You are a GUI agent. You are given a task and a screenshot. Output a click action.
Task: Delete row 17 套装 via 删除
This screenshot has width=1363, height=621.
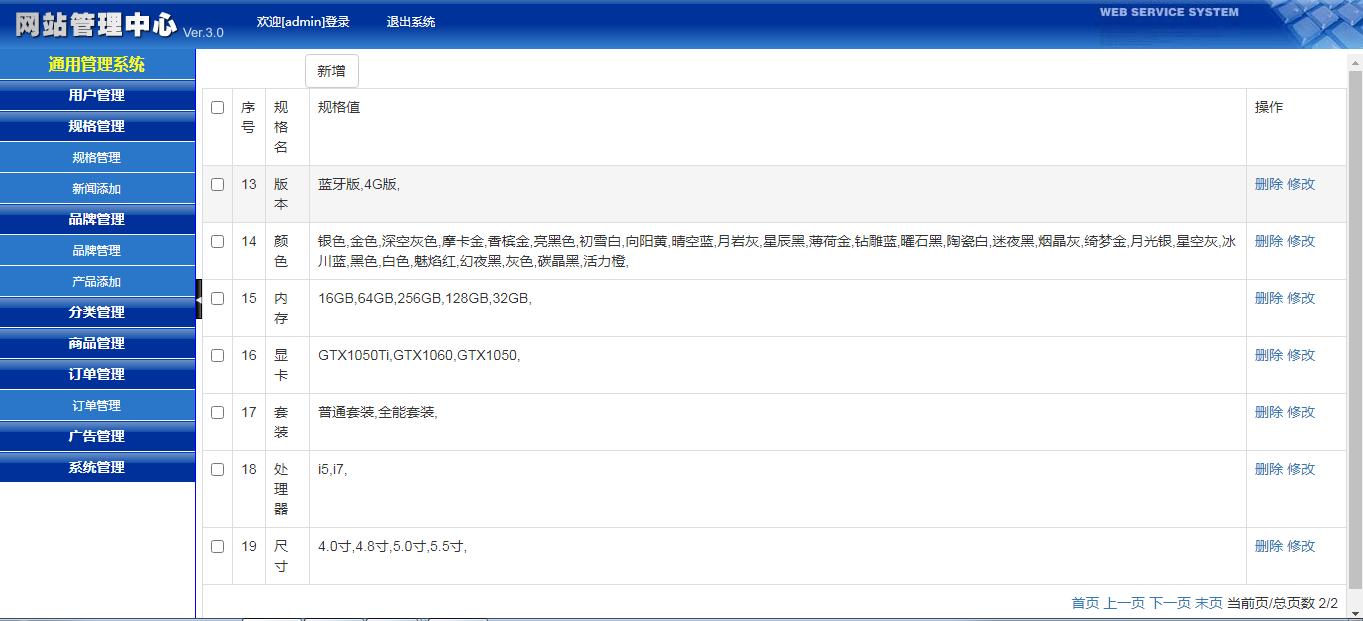1269,412
